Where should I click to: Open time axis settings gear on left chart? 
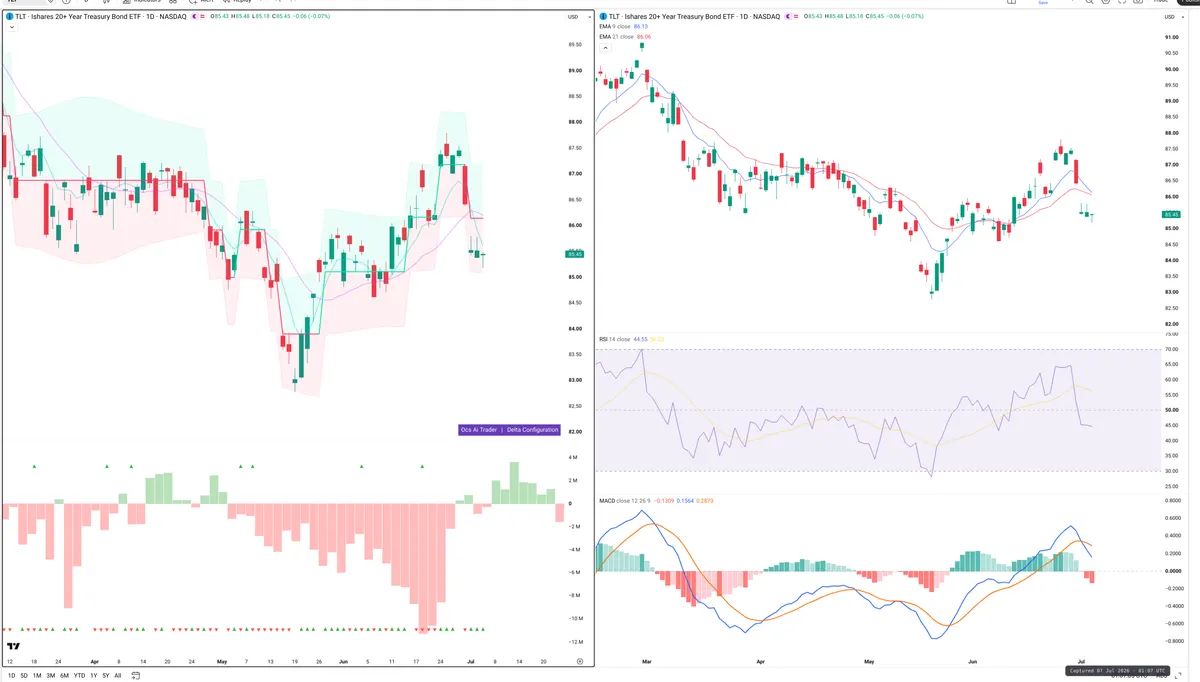(x=580, y=662)
